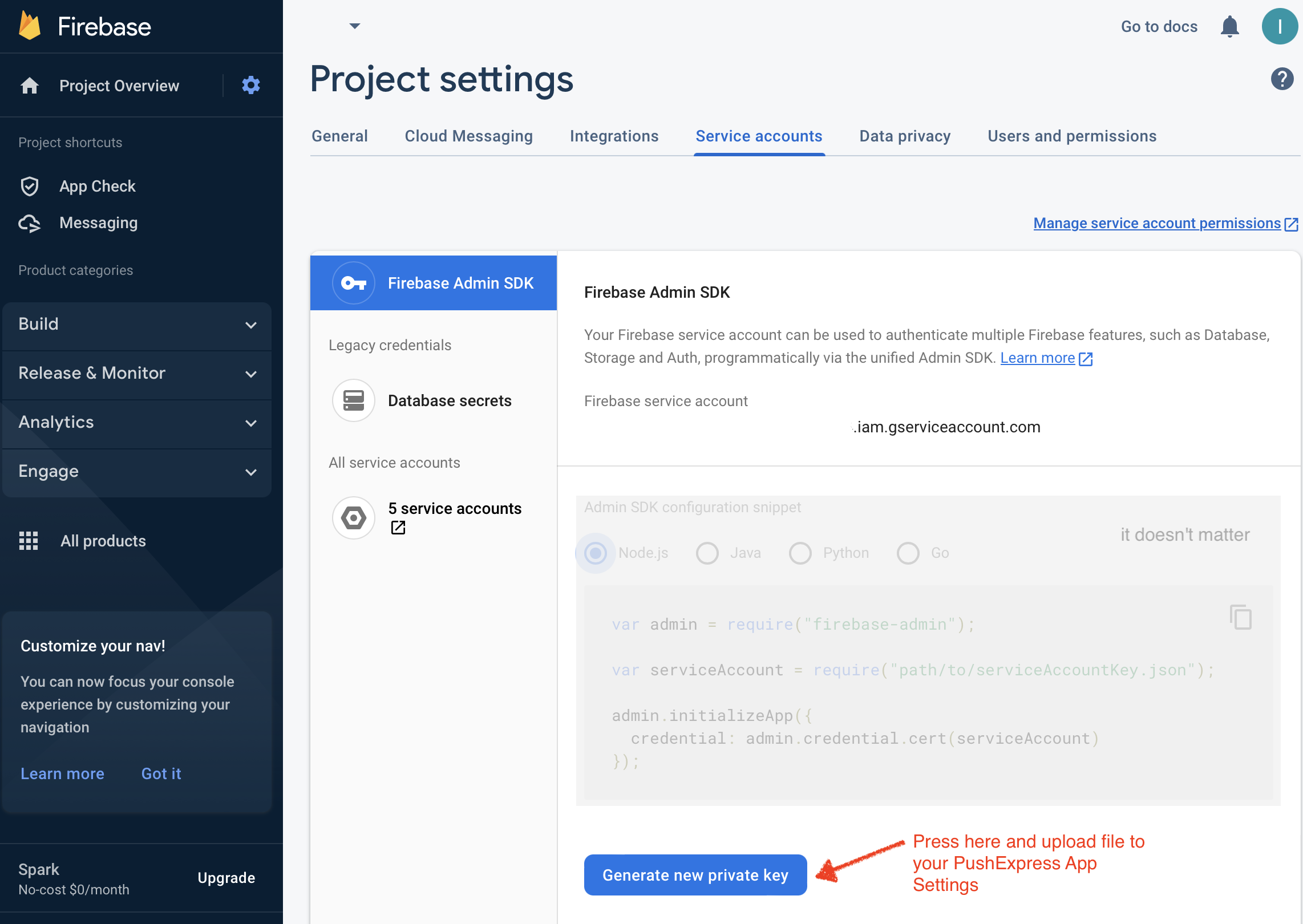Switch to the Integrations tab
Image resolution: width=1303 pixels, height=924 pixels.
coord(614,136)
